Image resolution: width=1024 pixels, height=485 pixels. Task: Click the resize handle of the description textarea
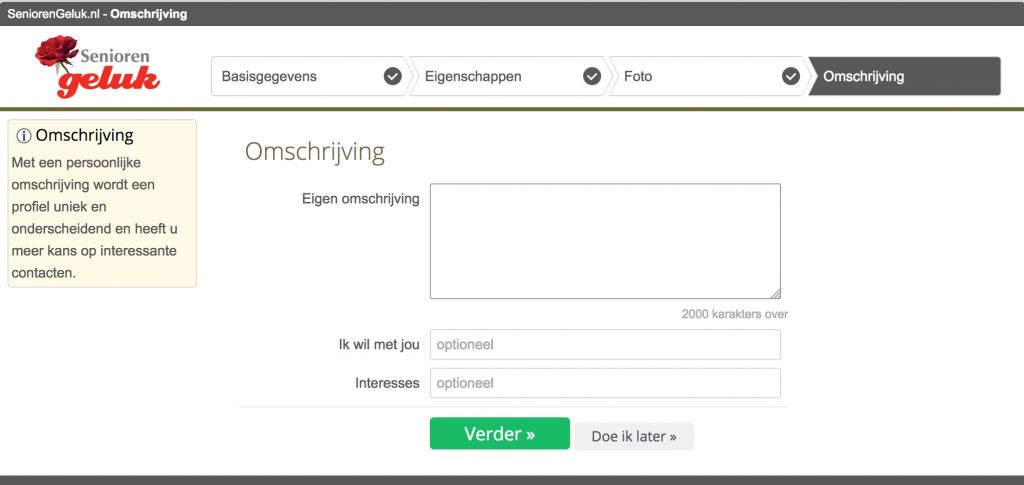tap(775, 293)
